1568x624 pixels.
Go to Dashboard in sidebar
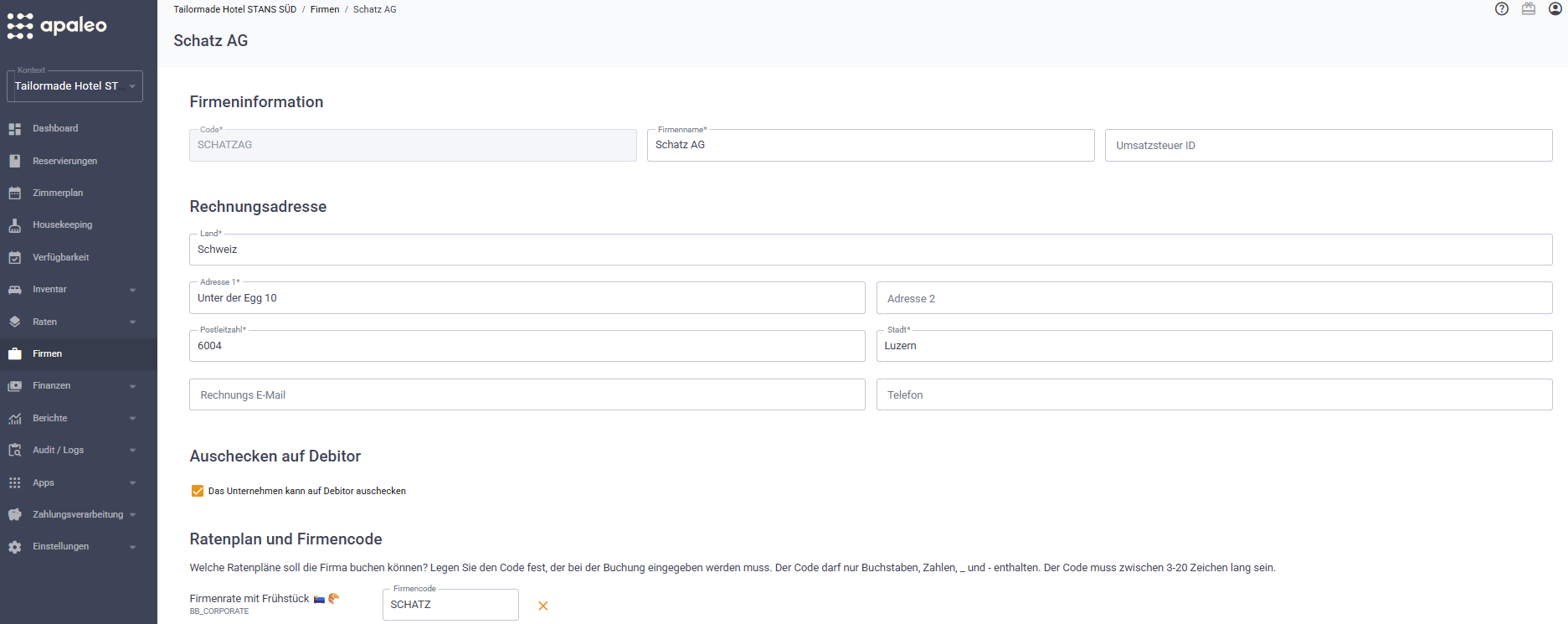click(55, 128)
